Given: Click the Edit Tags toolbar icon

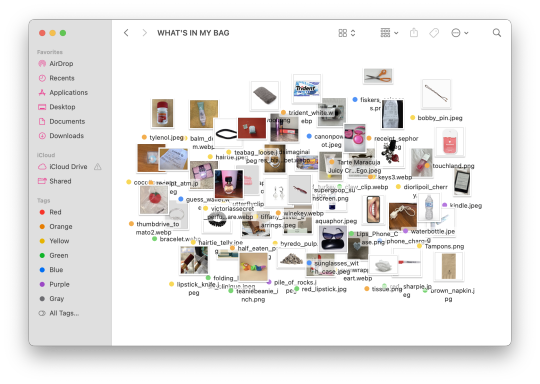Looking at the screenshot, I should 434,33.
